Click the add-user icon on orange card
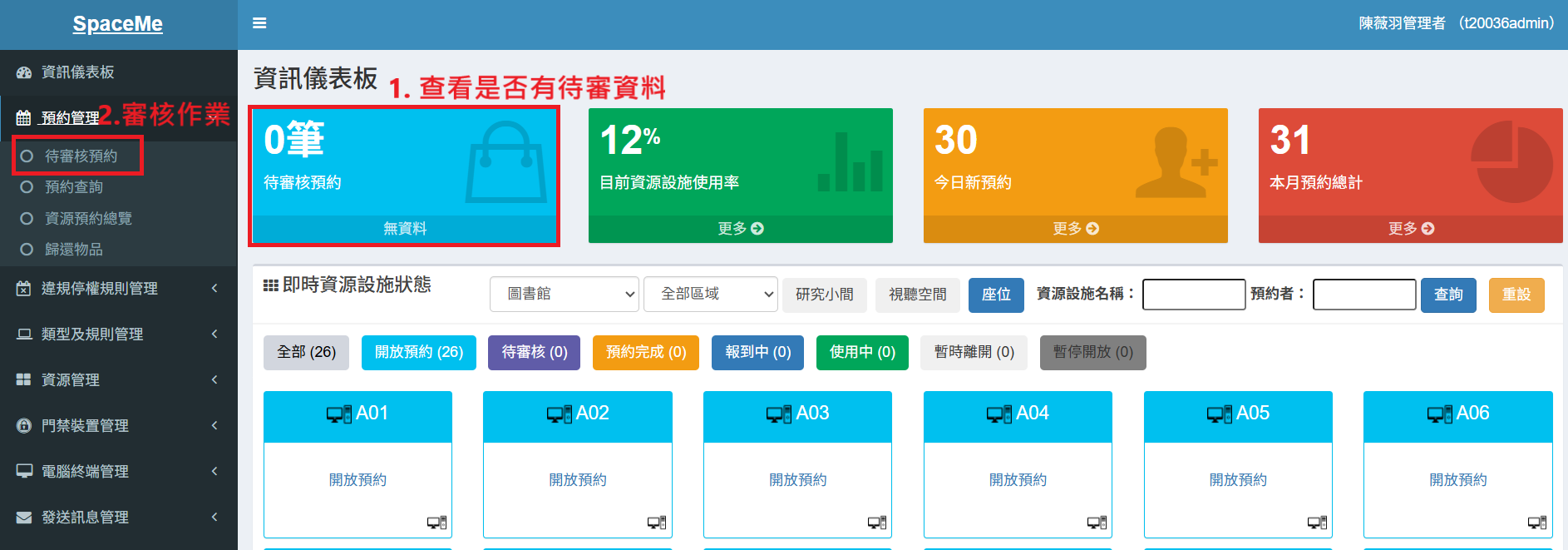1568x550 pixels. (1176, 163)
